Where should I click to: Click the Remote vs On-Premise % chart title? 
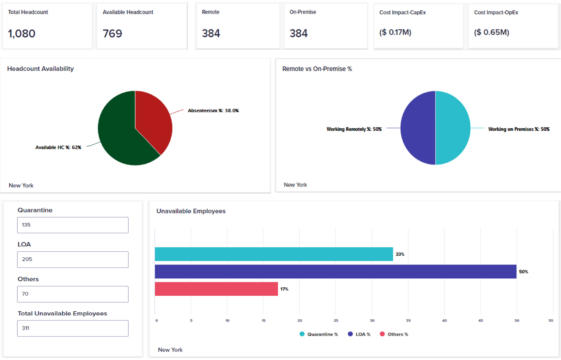click(317, 69)
